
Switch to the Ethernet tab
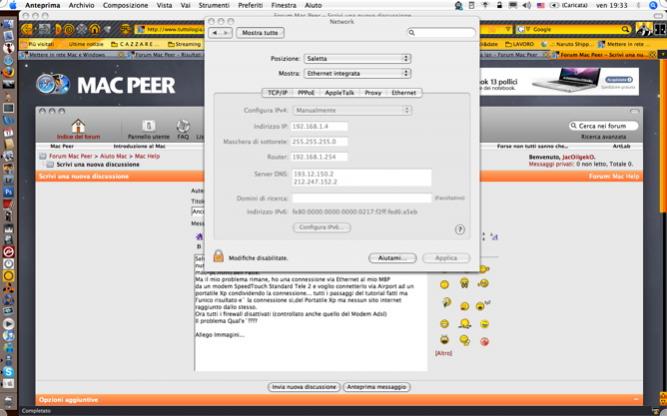tap(404, 92)
